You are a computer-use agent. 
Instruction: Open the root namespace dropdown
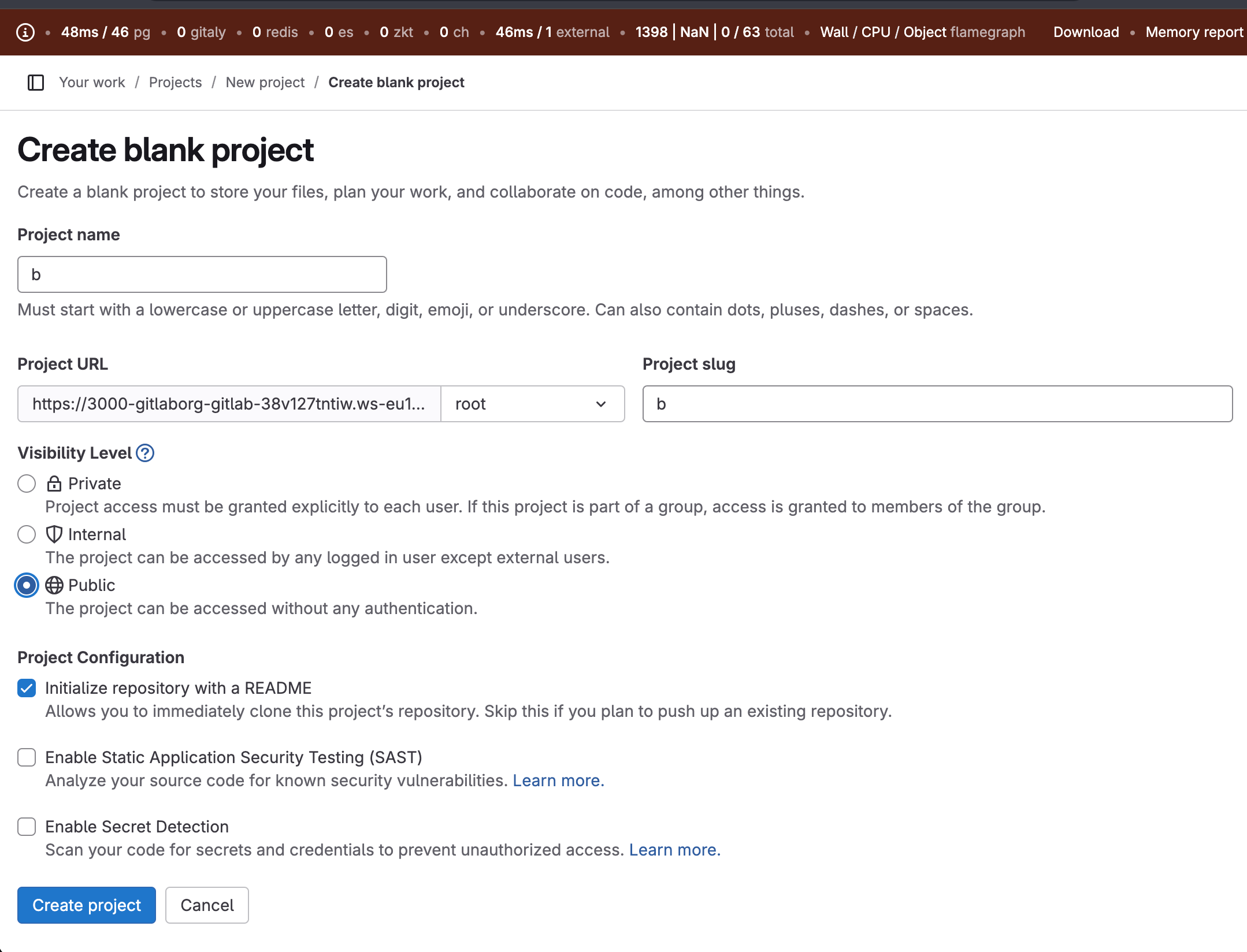(532, 404)
